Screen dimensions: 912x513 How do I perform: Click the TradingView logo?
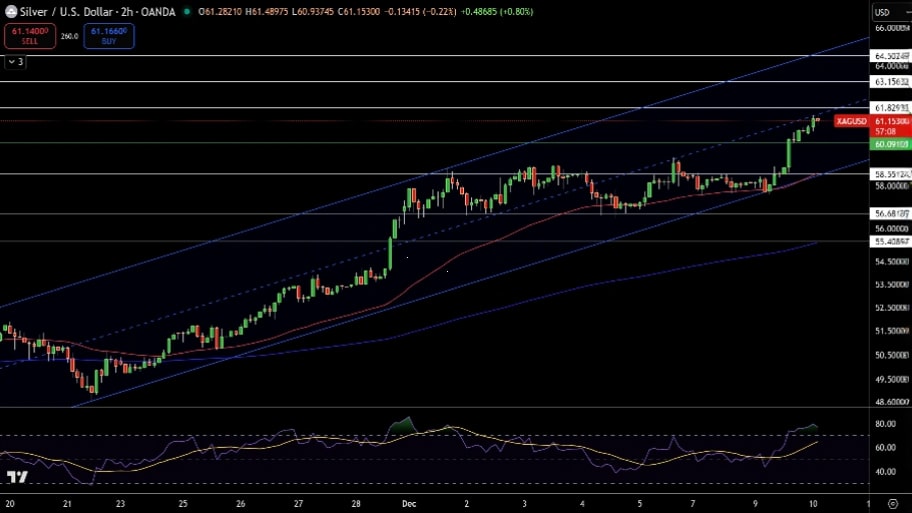[15, 478]
